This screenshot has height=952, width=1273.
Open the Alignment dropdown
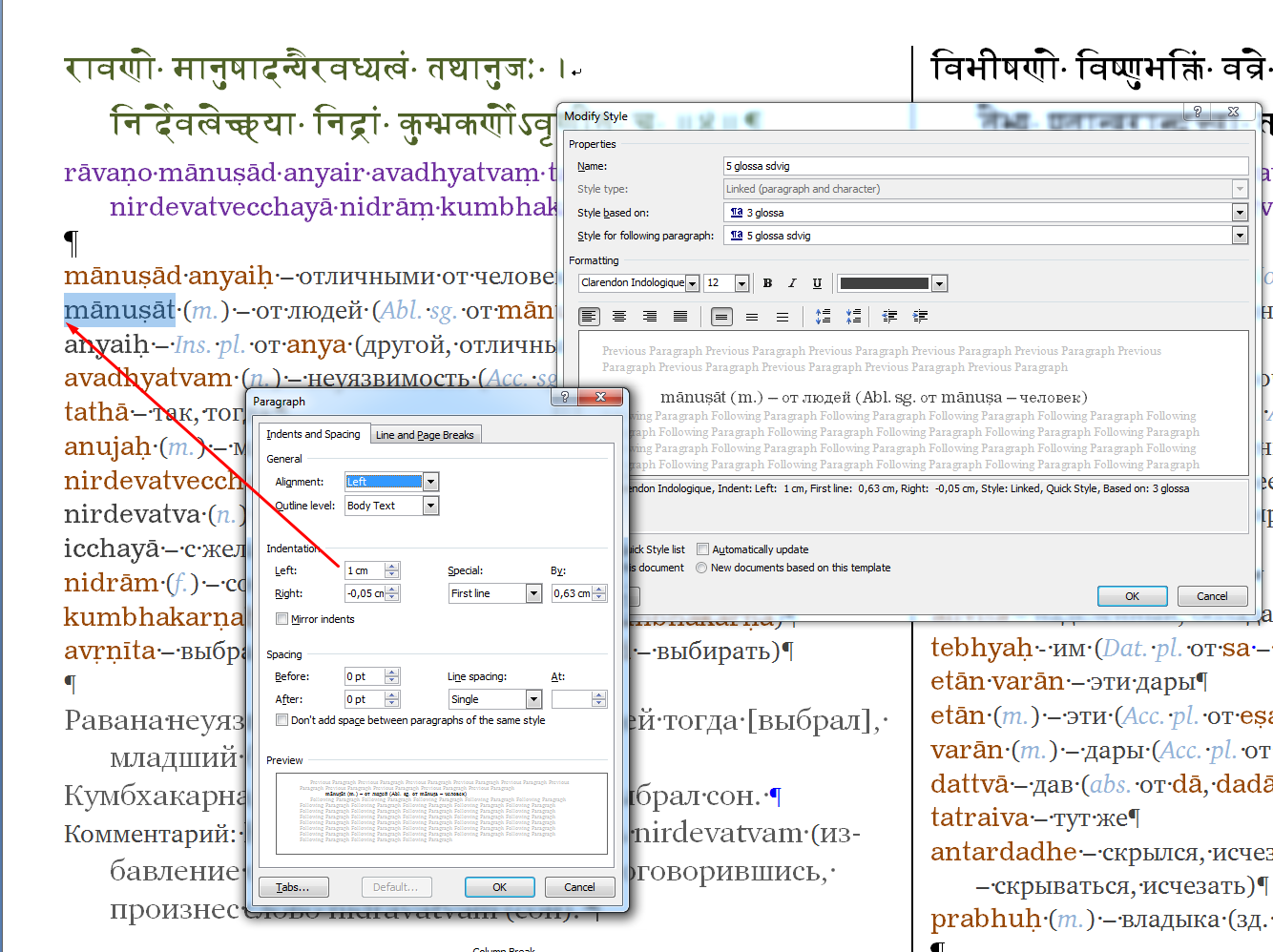tap(431, 482)
